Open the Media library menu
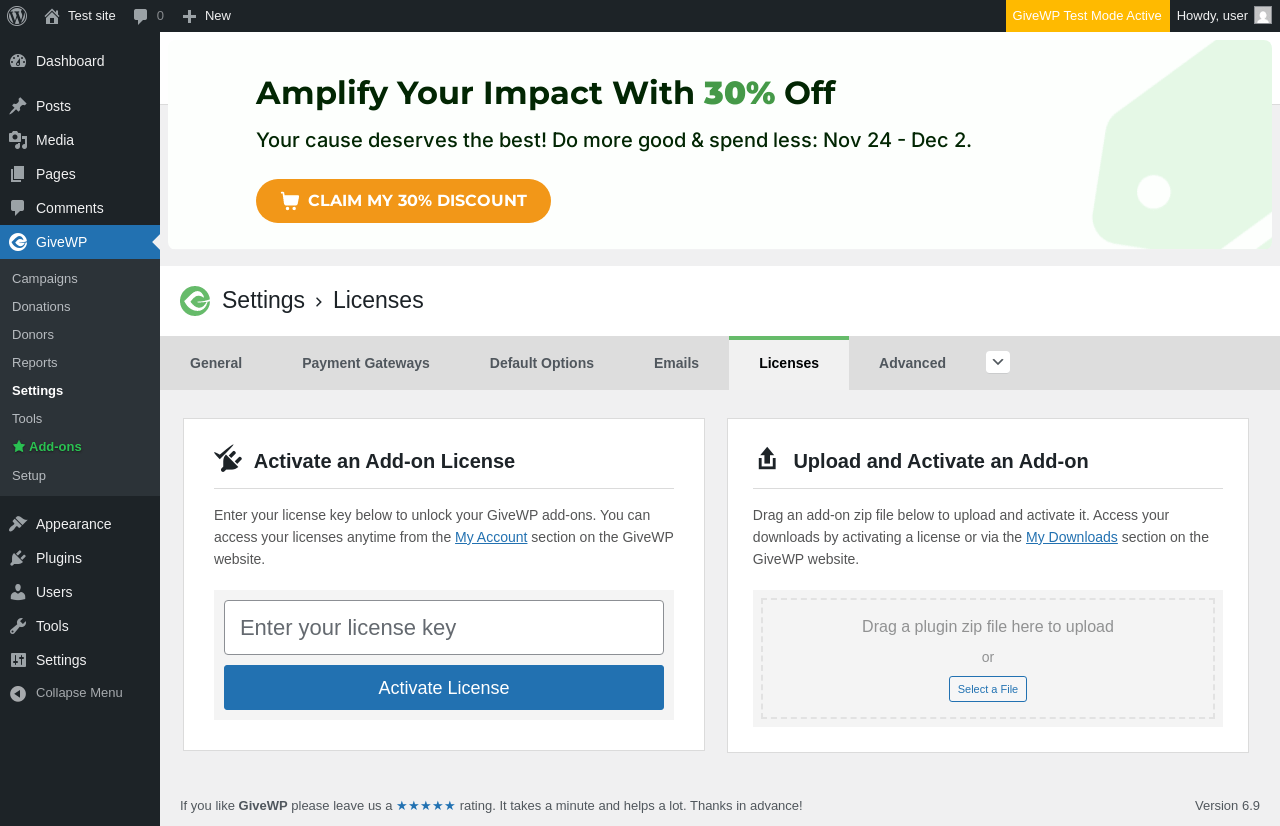The image size is (1280, 826). click(x=55, y=140)
